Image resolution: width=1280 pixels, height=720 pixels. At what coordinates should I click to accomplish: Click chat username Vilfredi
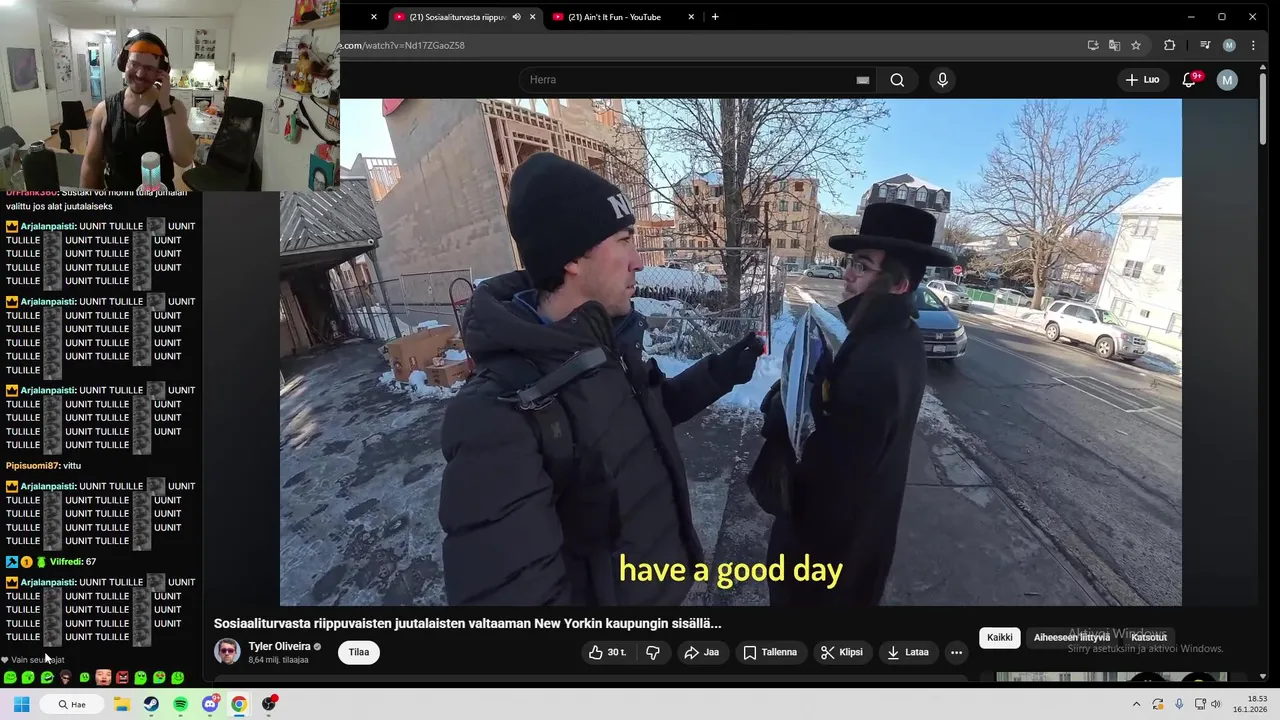pos(65,562)
